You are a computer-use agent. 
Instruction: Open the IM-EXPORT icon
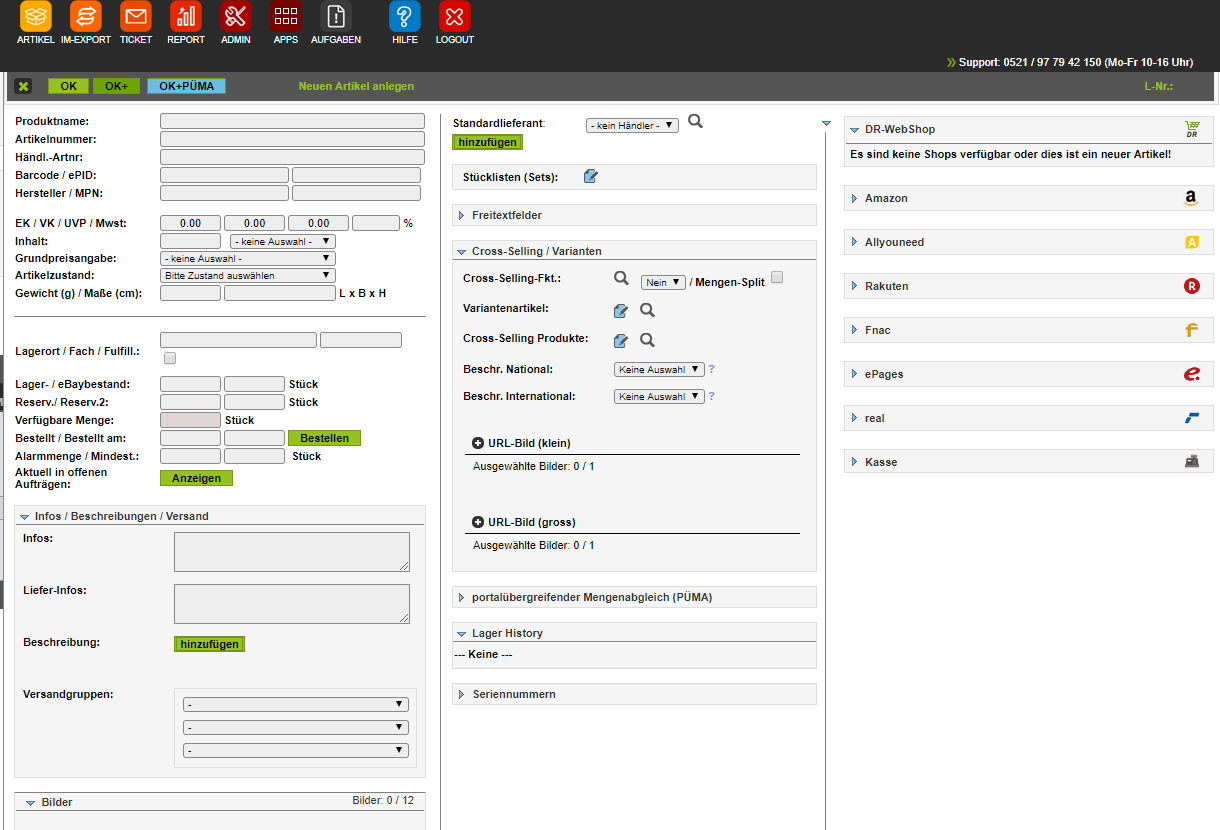pyautogui.click(x=86, y=16)
